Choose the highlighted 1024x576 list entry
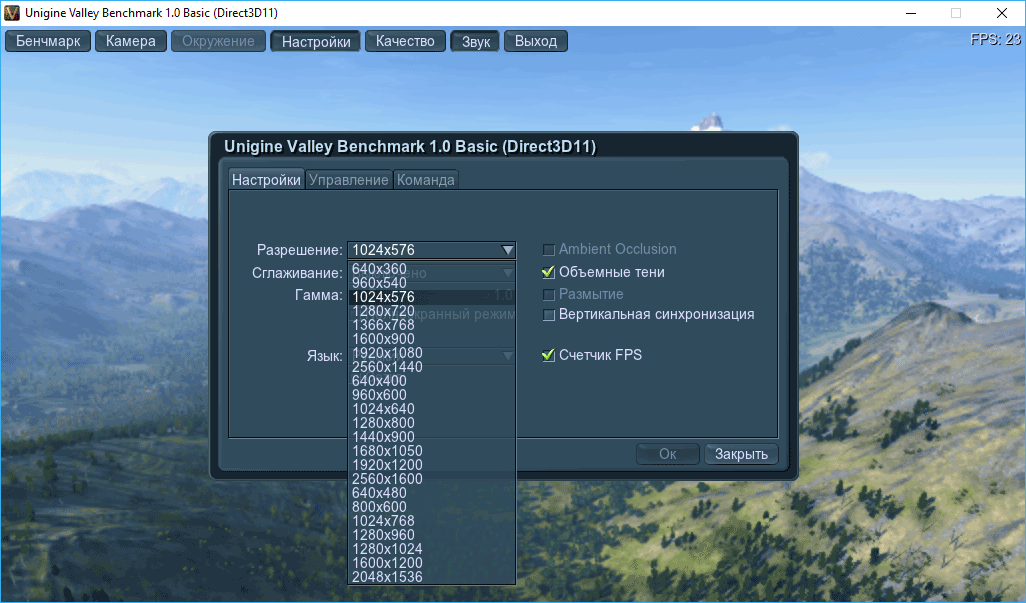The width and height of the screenshot is (1026, 603). point(432,297)
